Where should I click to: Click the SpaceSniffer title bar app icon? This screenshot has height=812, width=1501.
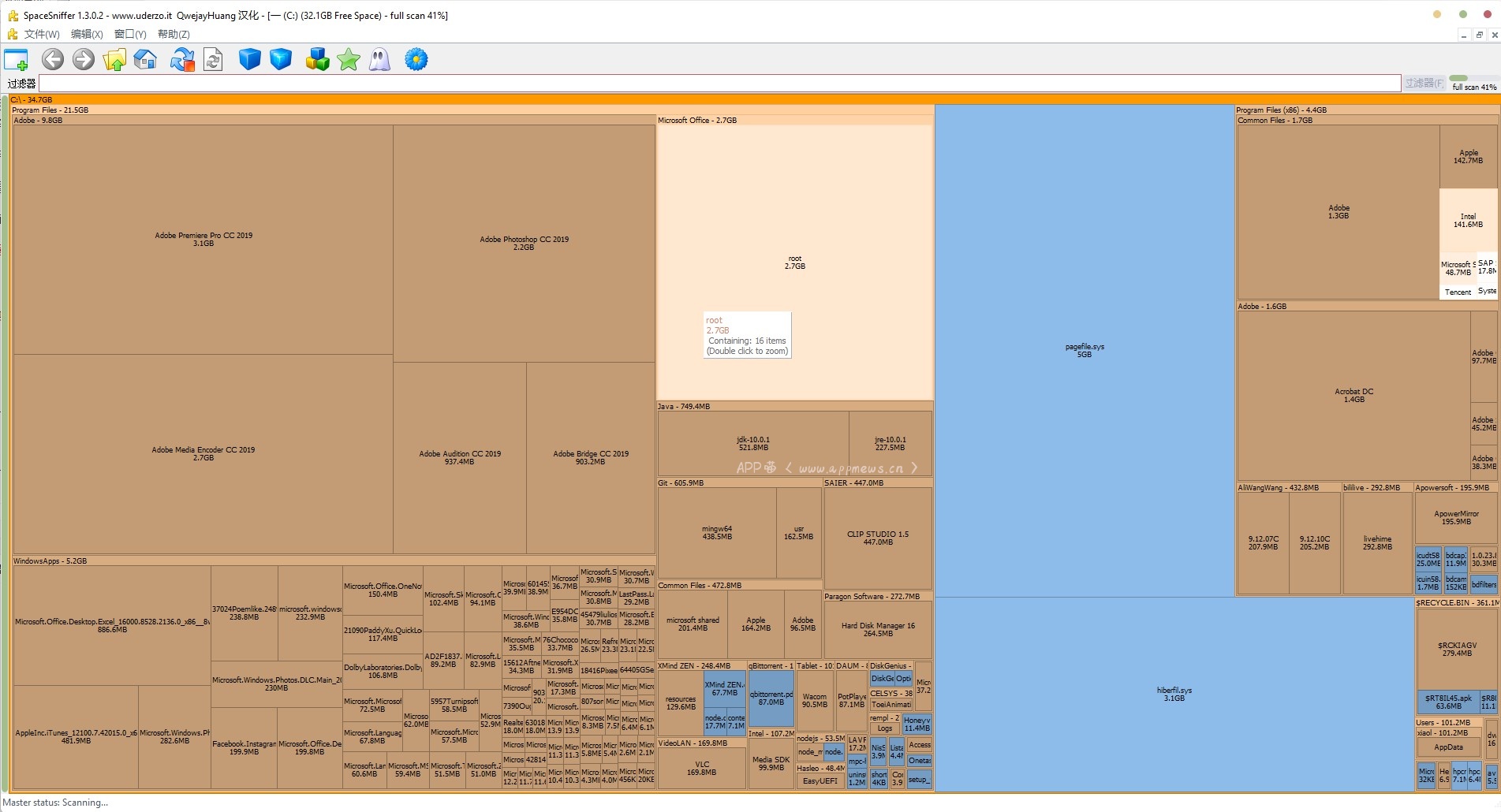pos(13,15)
